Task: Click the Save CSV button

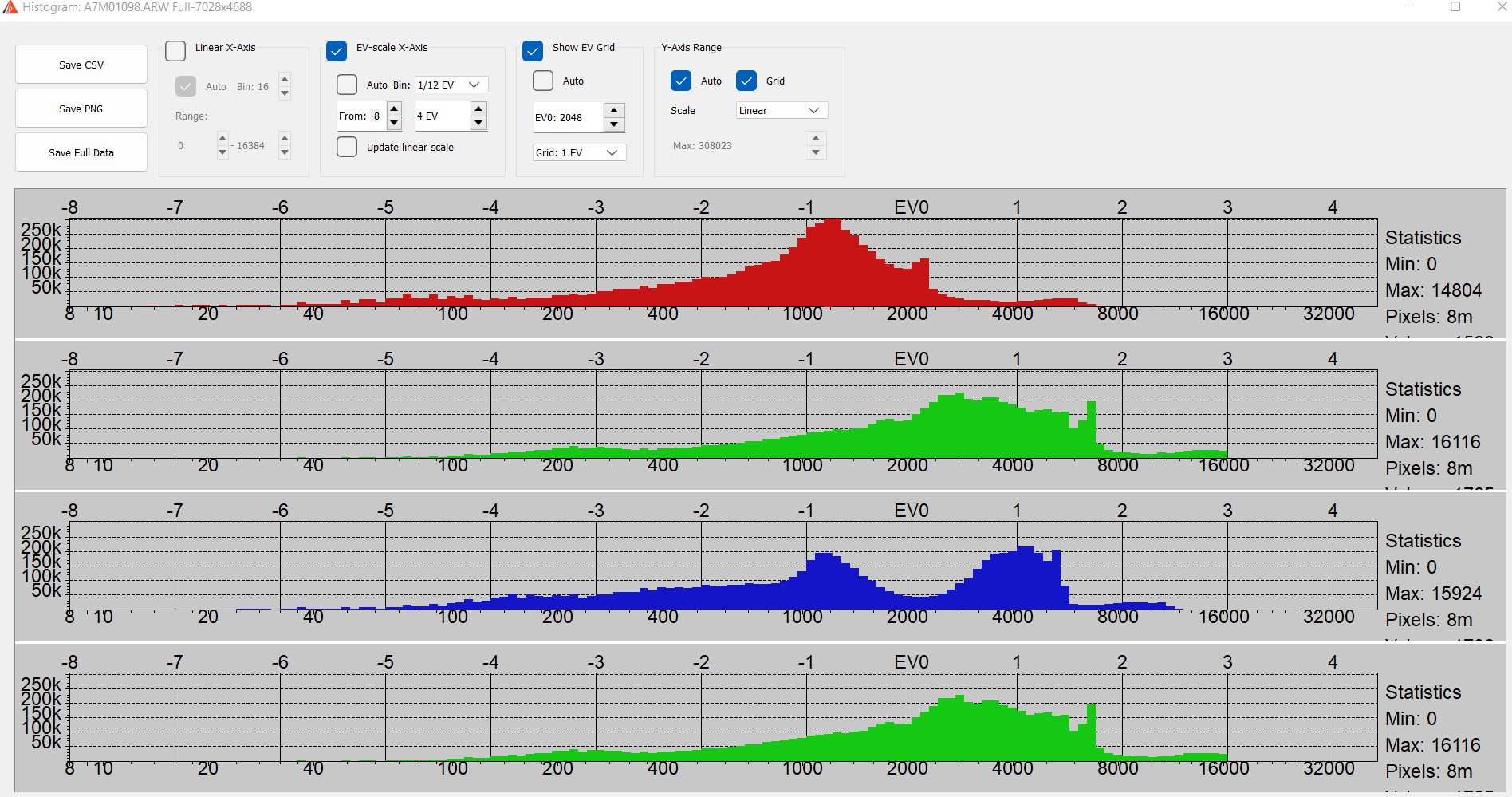Action: (x=81, y=65)
